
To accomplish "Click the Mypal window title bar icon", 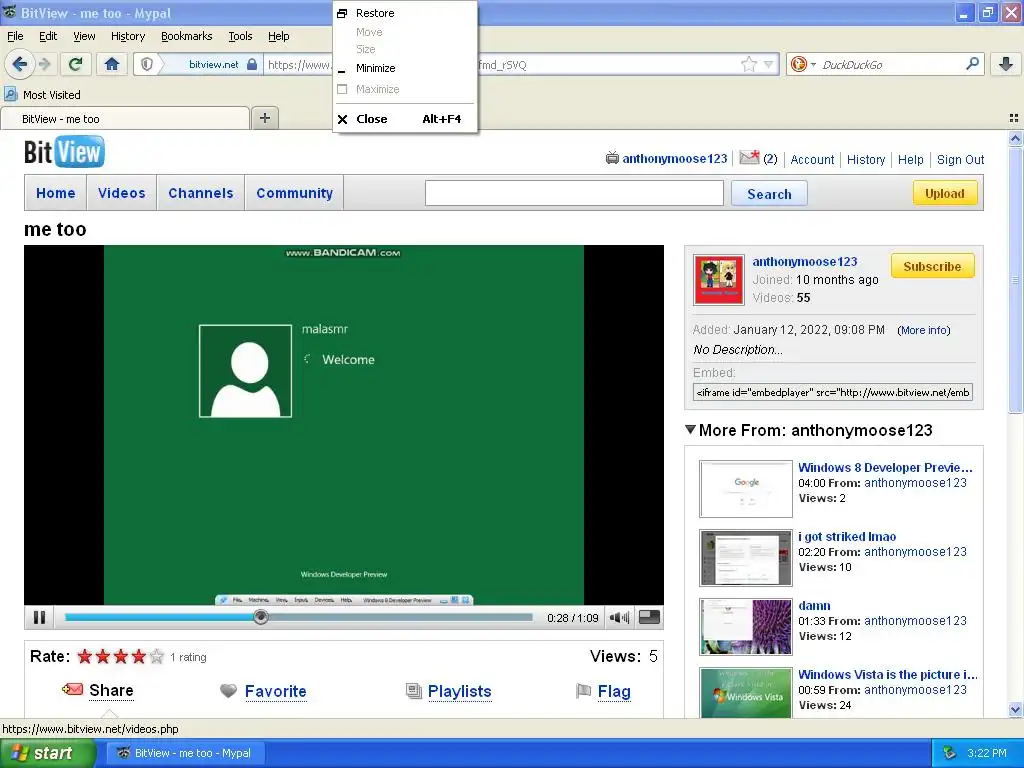I will (9, 12).
